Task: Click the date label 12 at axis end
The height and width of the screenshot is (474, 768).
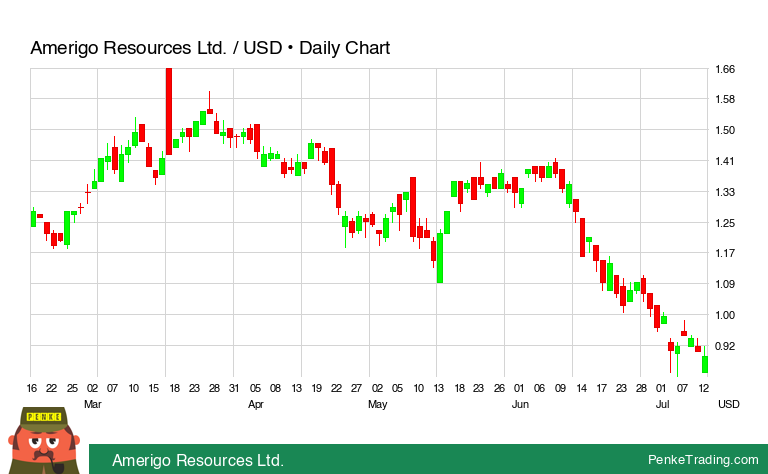Action: [704, 388]
